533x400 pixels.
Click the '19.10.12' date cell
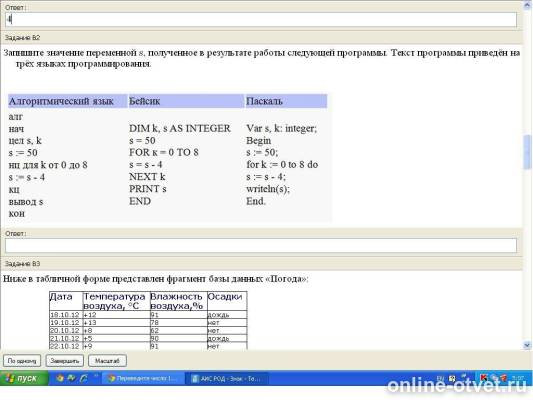point(65,323)
